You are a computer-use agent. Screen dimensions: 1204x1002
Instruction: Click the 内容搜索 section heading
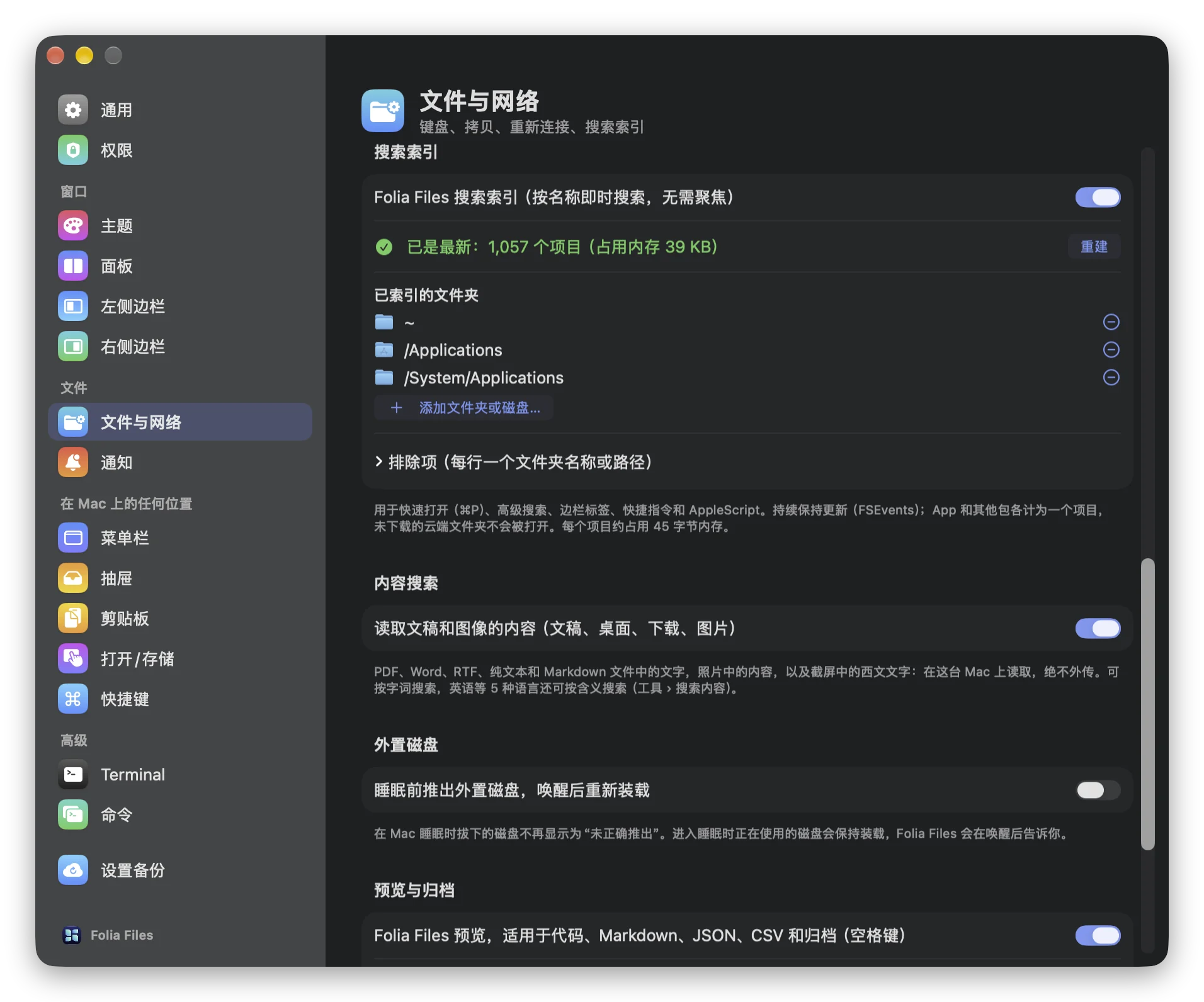pos(406,583)
